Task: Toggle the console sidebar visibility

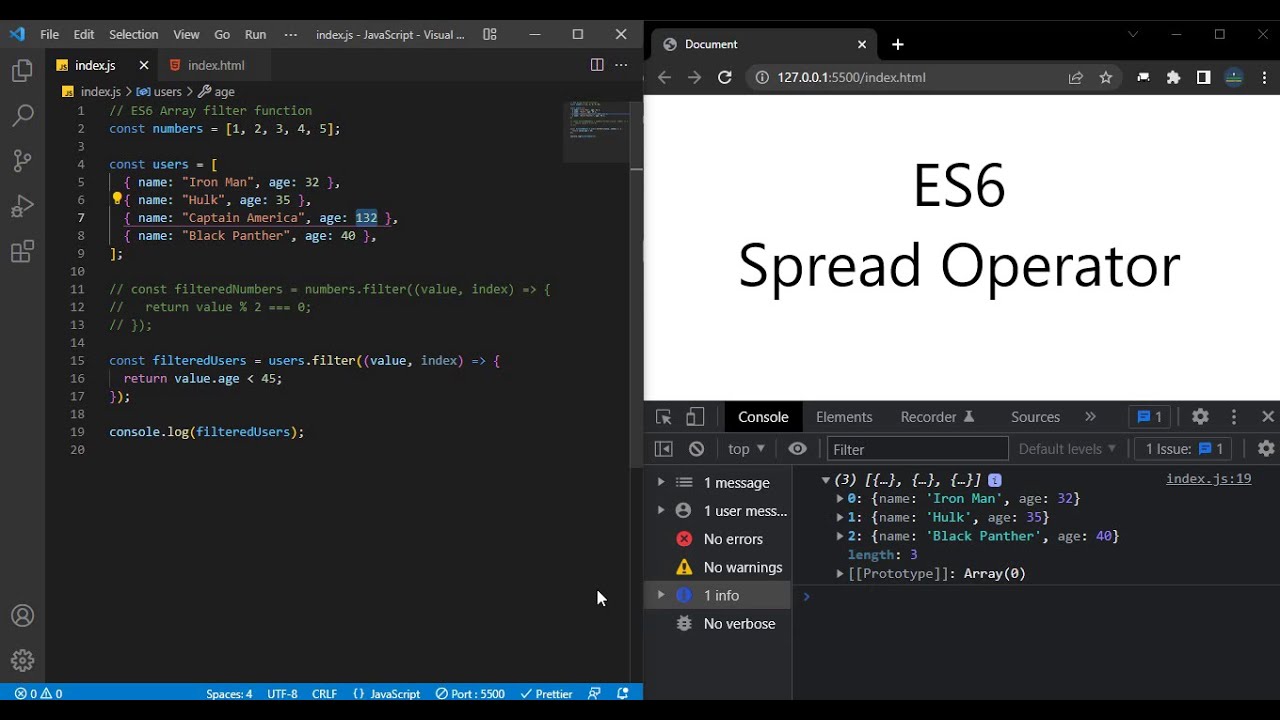Action: (663, 449)
